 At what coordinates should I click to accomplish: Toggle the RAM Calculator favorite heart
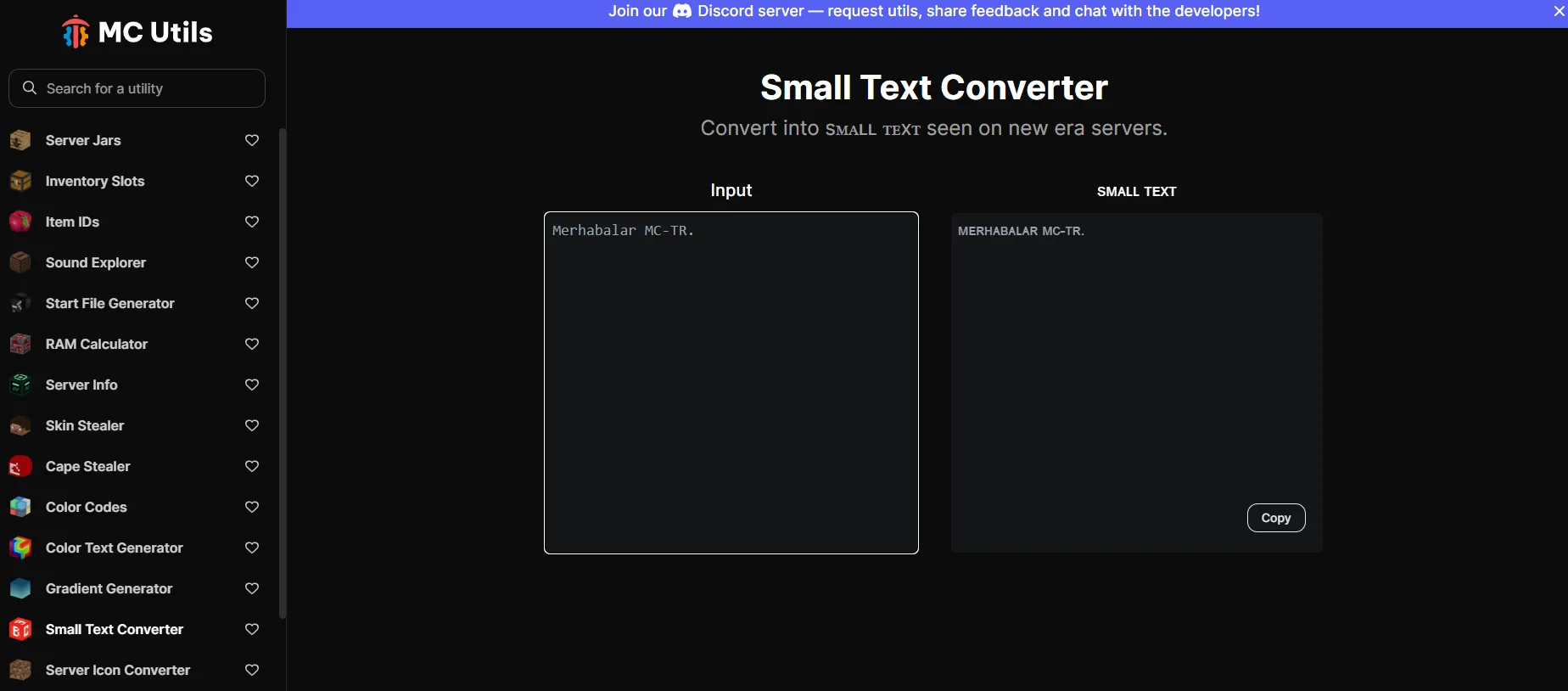click(x=252, y=344)
